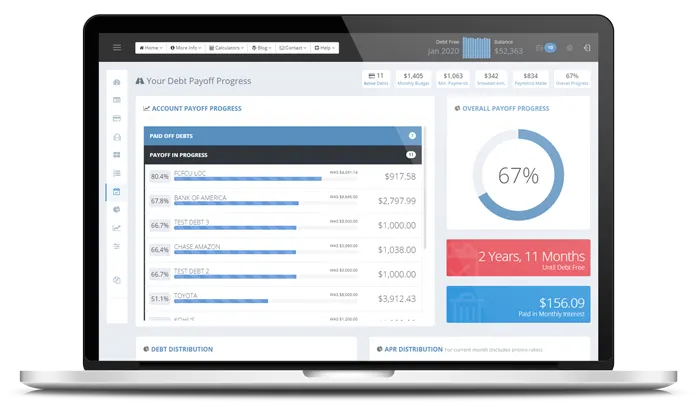Click the headset support sidebar icon
Viewport: 700px width, 415px height.
pyautogui.click(x=117, y=137)
